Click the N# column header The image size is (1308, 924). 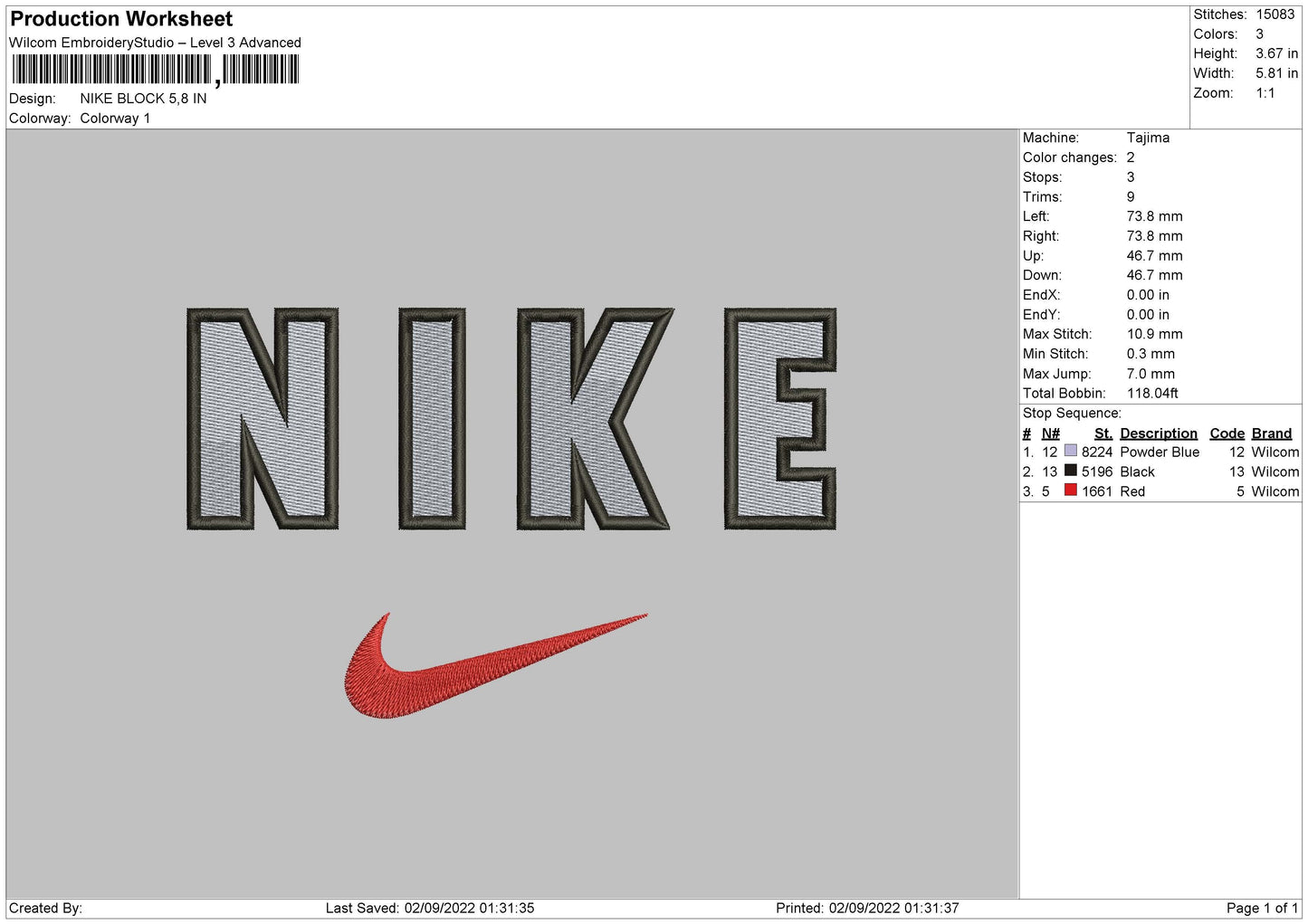1050,433
